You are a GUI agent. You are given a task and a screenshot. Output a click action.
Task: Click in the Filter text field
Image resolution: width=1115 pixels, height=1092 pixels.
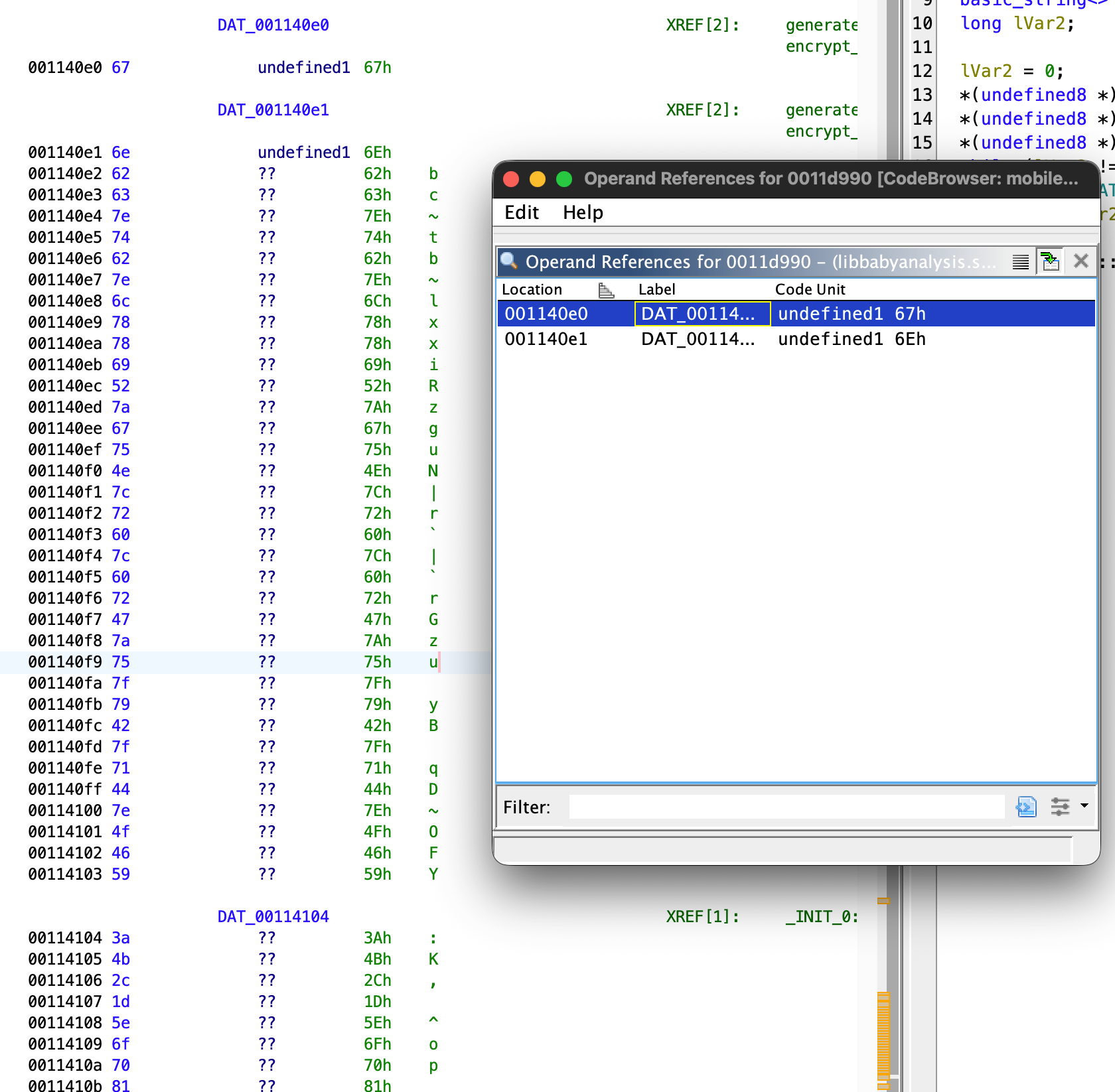click(786, 807)
